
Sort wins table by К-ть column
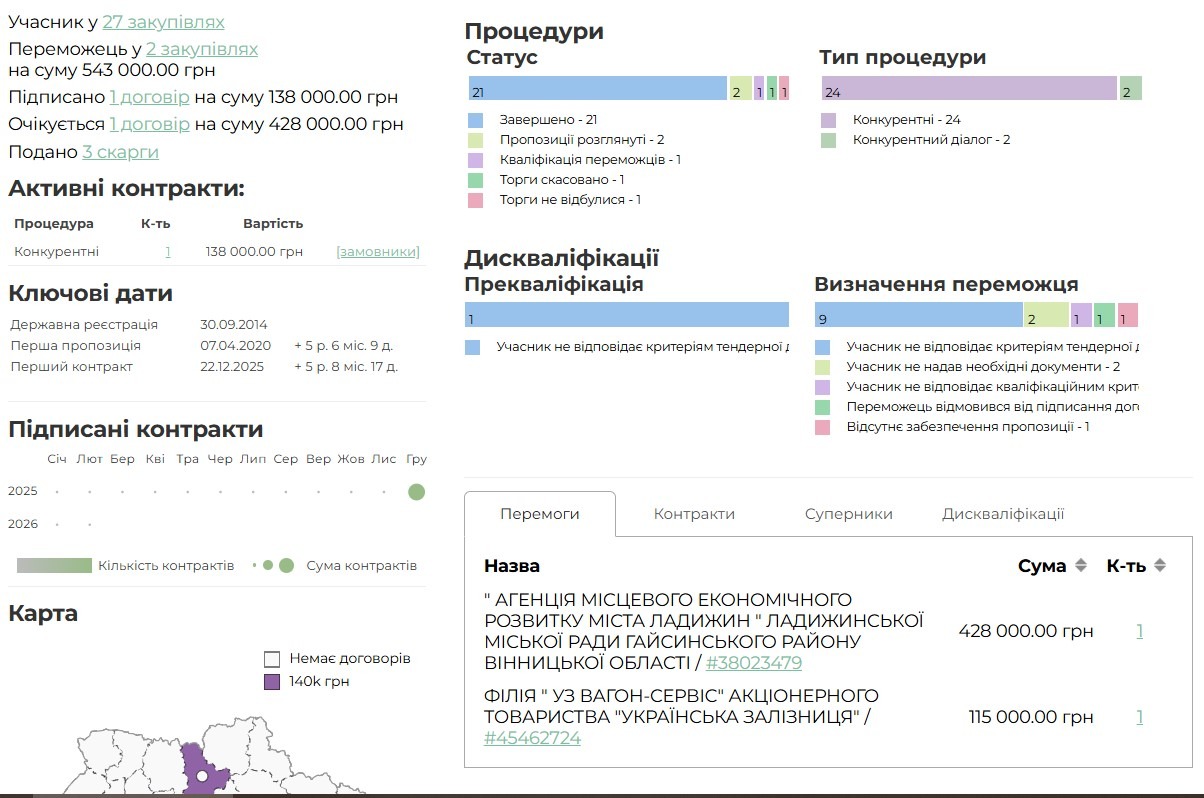[x=1160, y=566]
